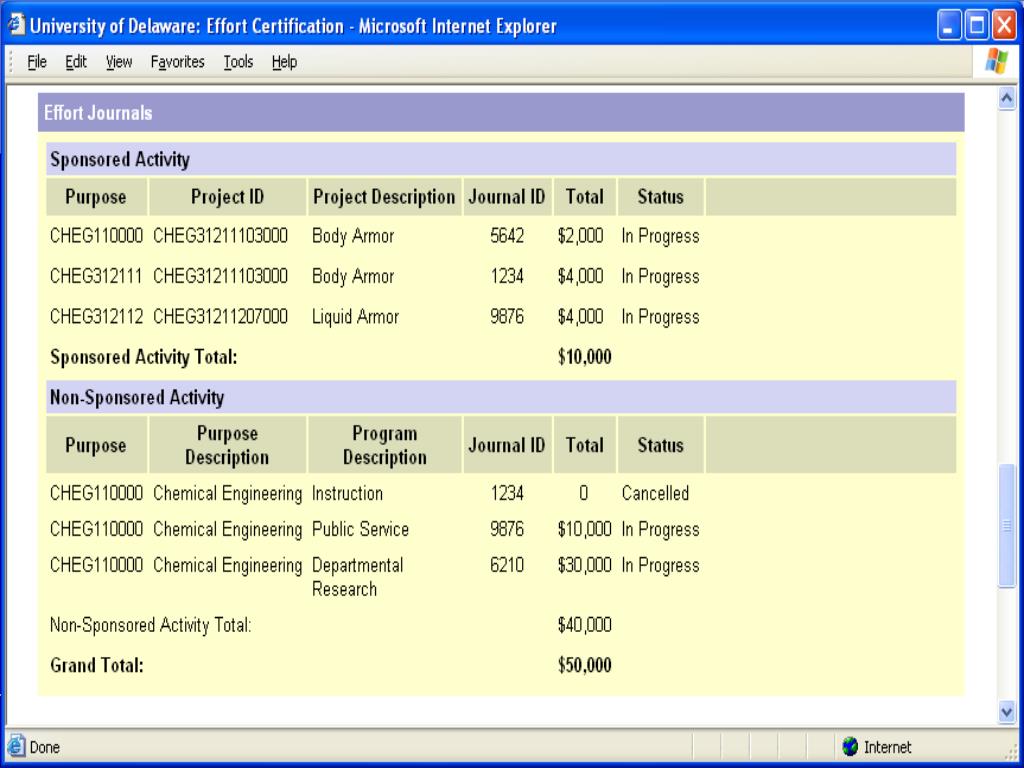Click project ID in the journal 5642 row

[x=220, y=236]
